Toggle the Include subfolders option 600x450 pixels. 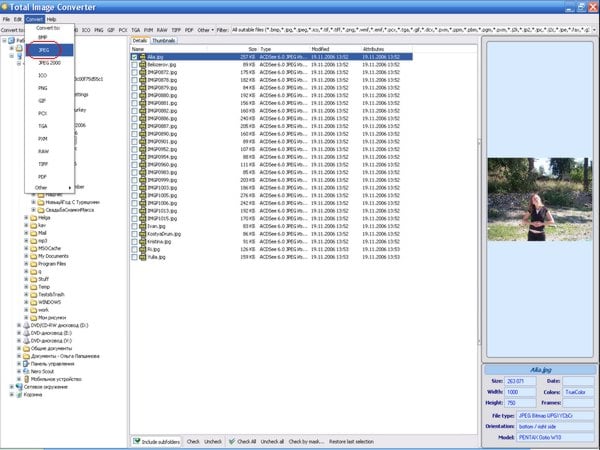(156, 442)
